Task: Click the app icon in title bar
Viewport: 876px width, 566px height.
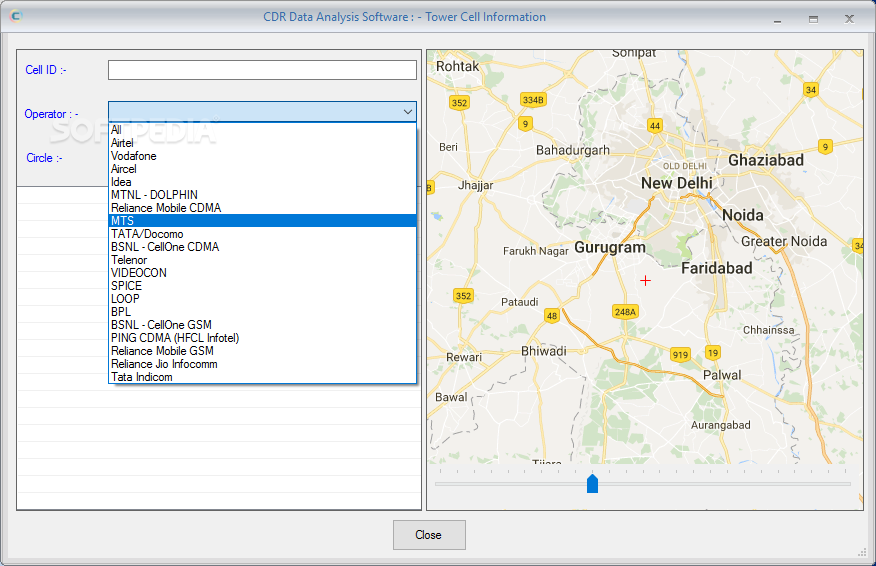Action: pyautogui.click(x=16, y=16)
